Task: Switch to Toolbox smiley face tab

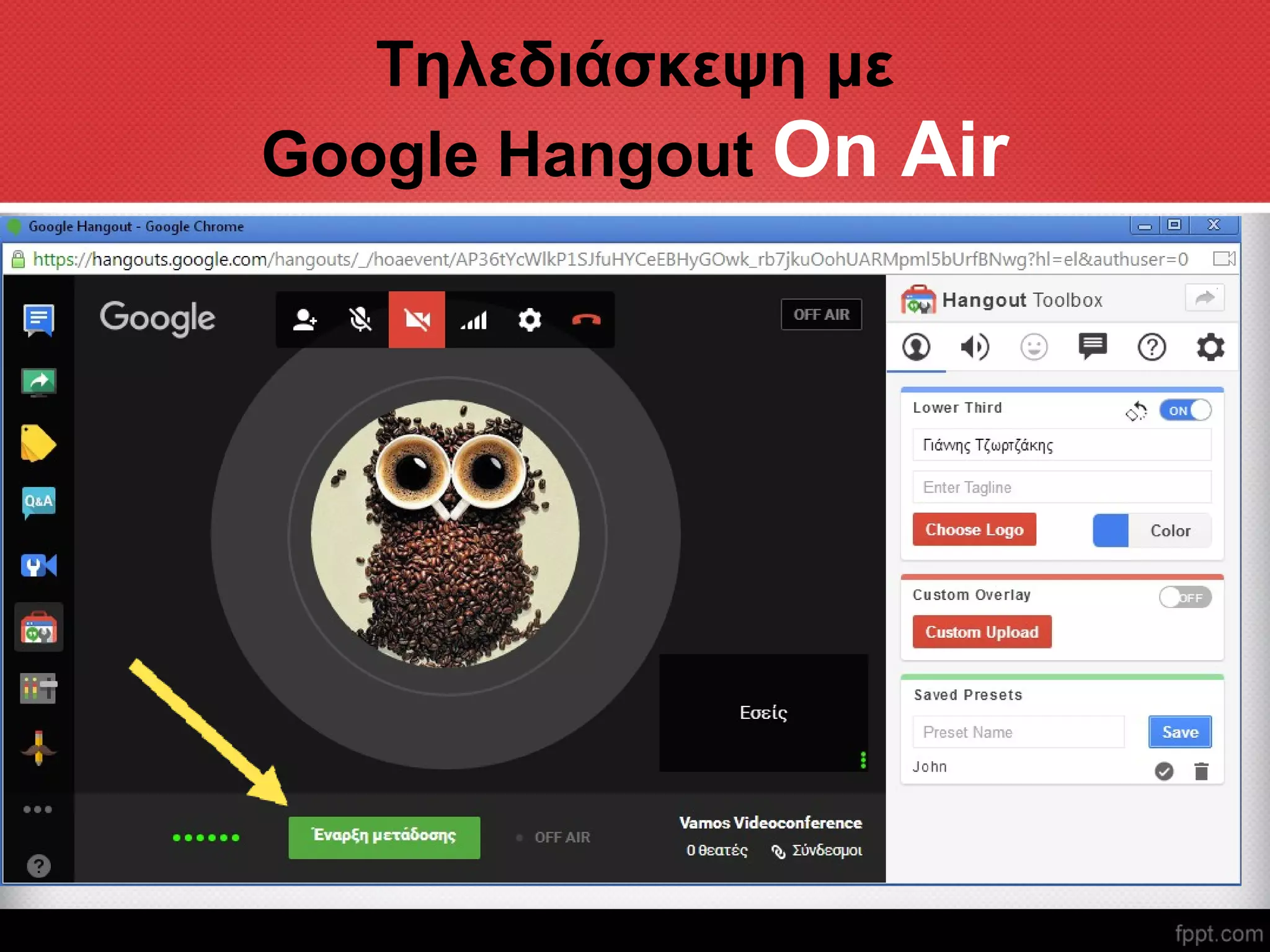Action: [x=1034, y=347]
